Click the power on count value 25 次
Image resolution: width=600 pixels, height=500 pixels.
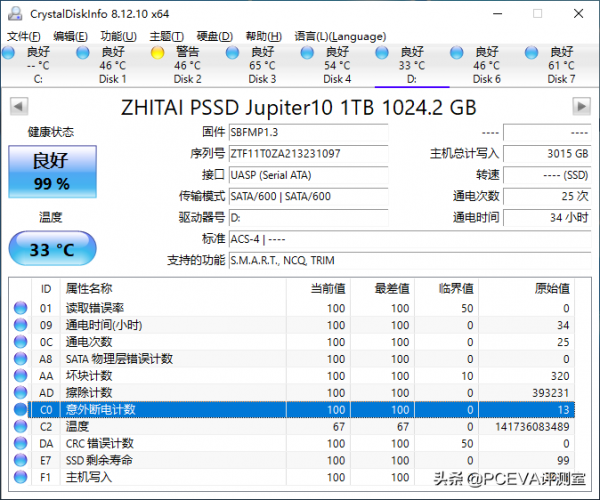[547, 197]
